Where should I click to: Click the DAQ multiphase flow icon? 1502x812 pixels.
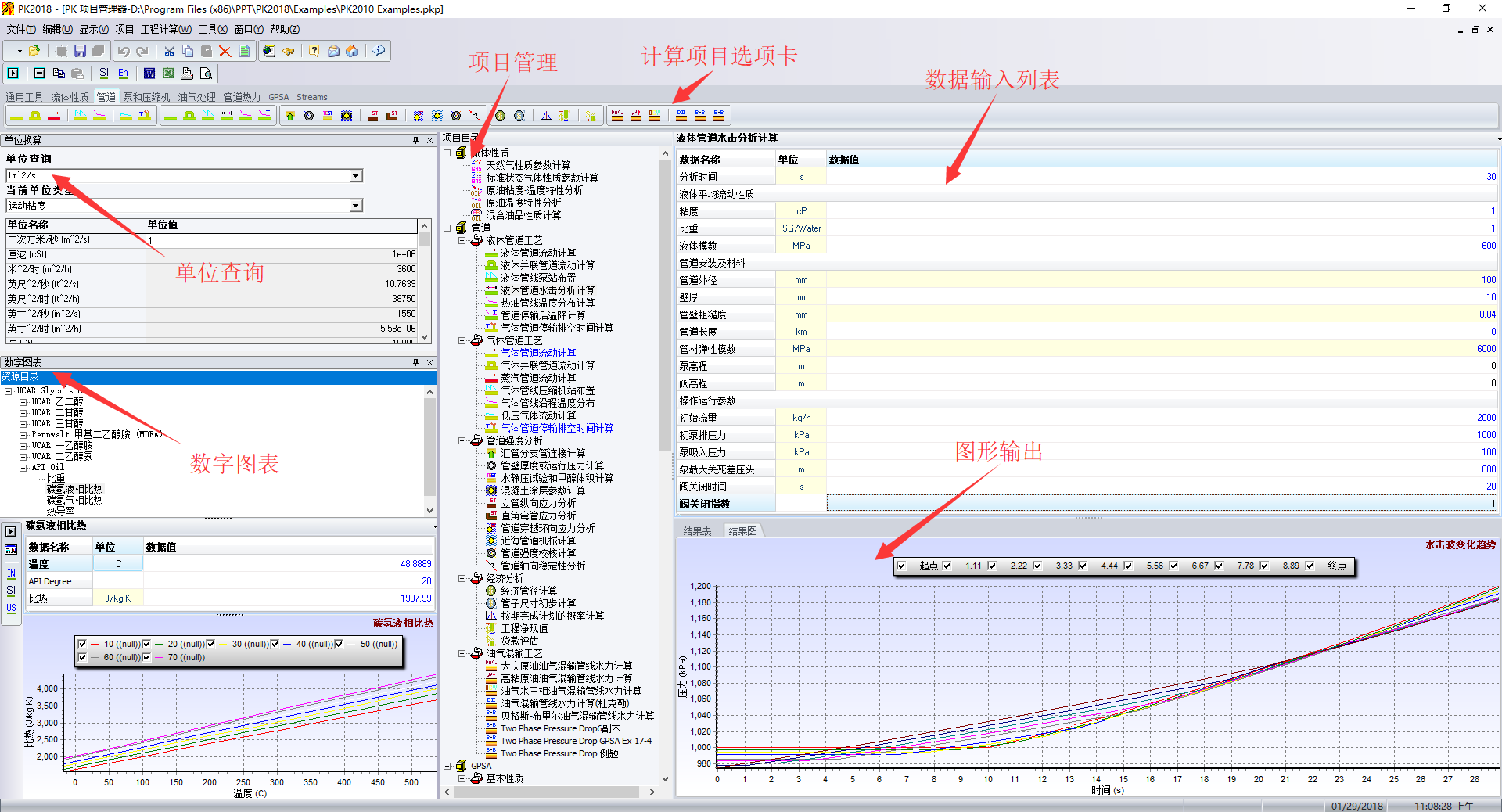(617, 115)
